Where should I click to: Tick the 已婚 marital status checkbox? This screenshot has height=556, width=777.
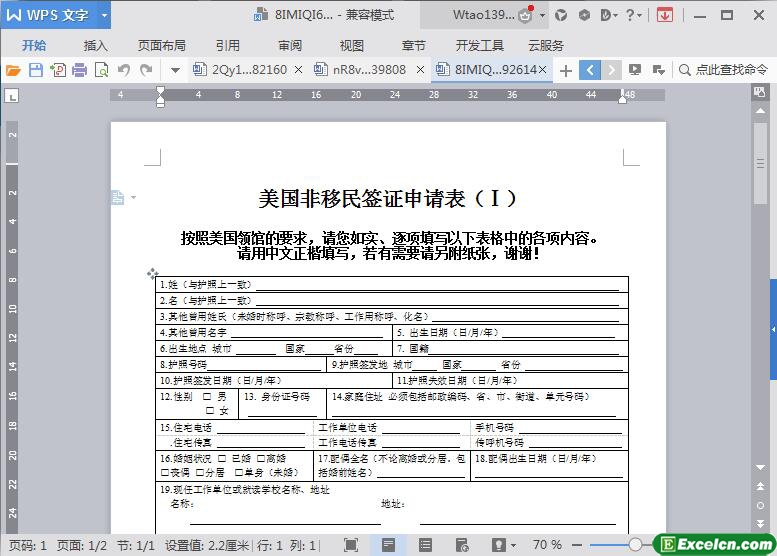(x=222, y=458)
